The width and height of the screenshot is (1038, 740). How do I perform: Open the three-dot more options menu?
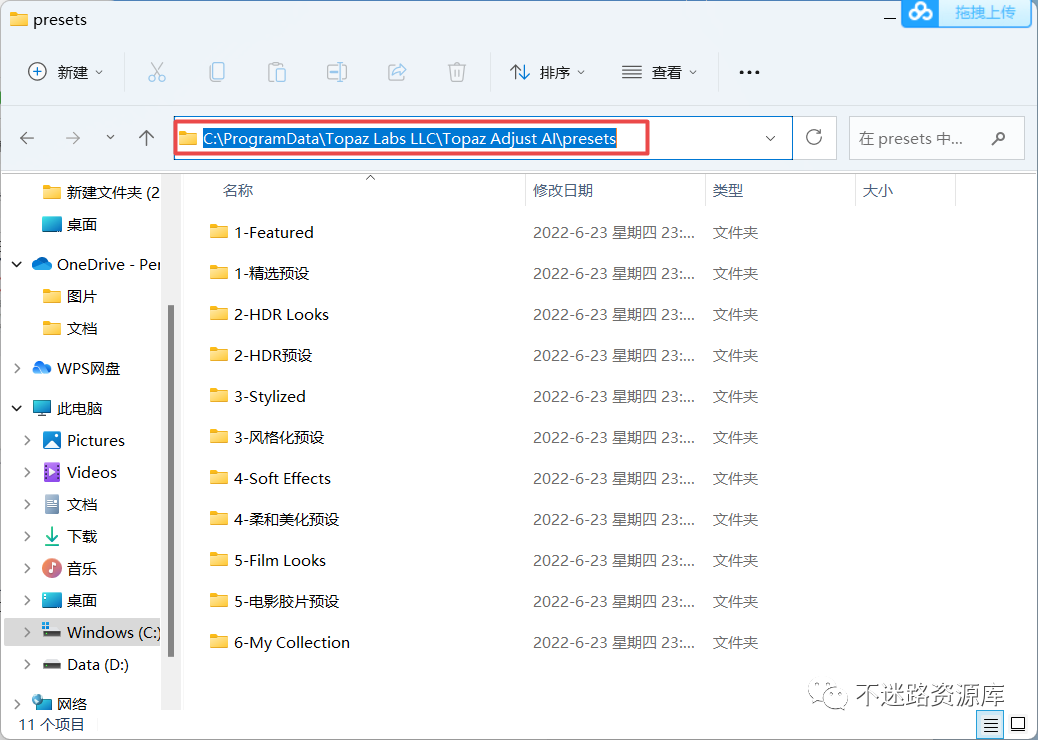coord(749,72)
